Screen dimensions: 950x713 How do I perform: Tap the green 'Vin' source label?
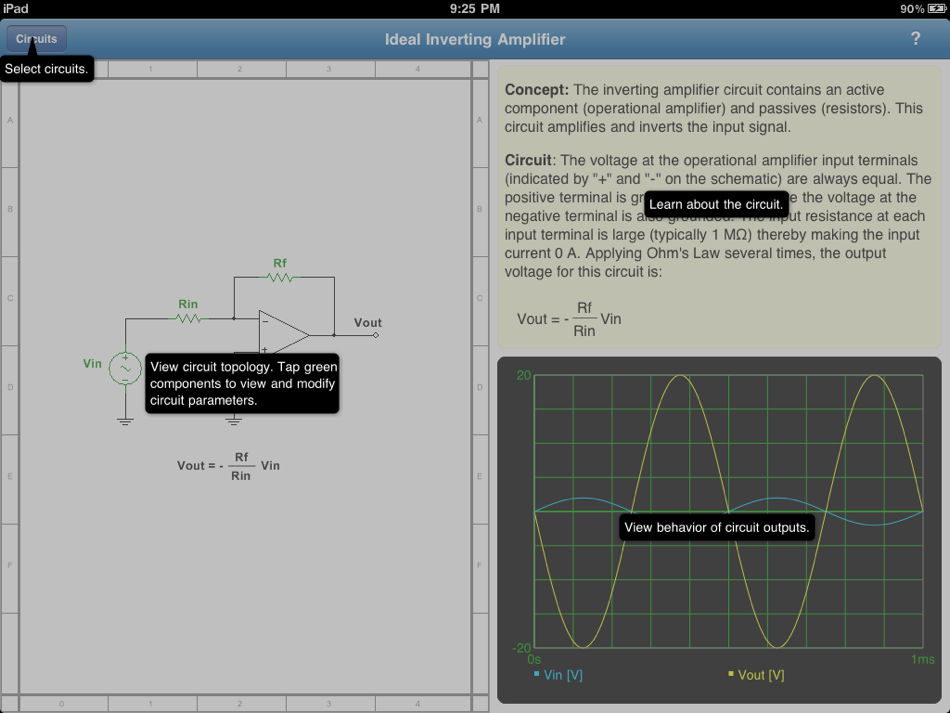click(92, 363)
